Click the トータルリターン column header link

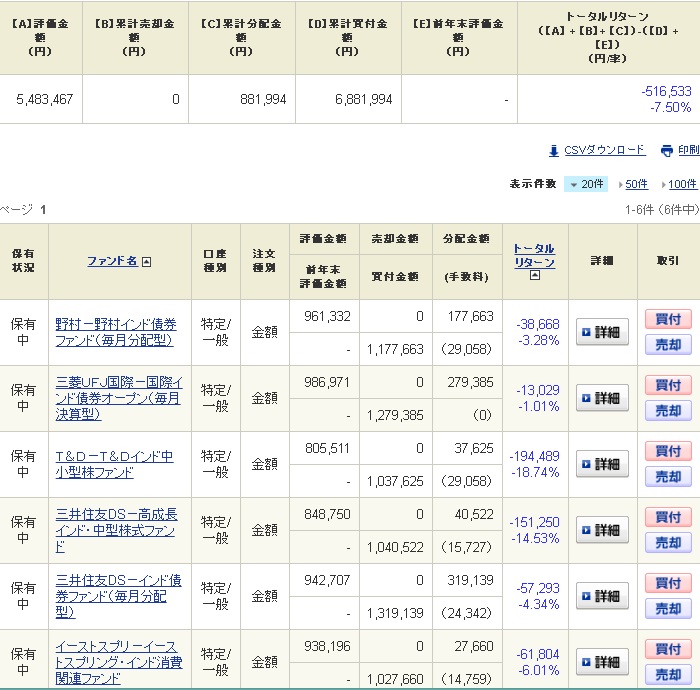[534, 255]
